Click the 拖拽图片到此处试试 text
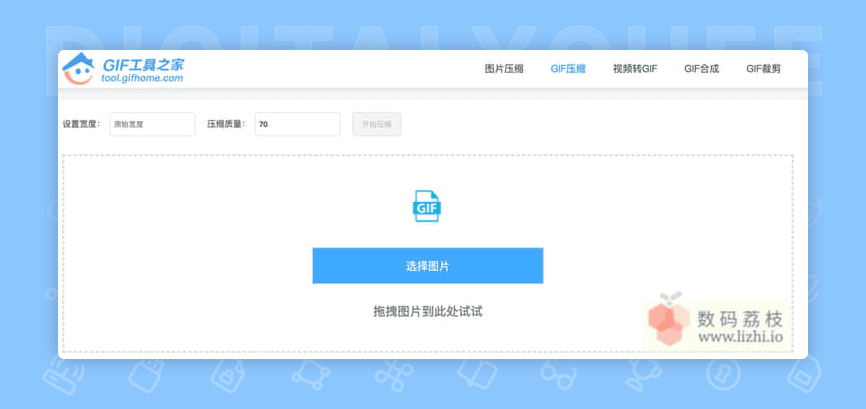 click(427, 311)
